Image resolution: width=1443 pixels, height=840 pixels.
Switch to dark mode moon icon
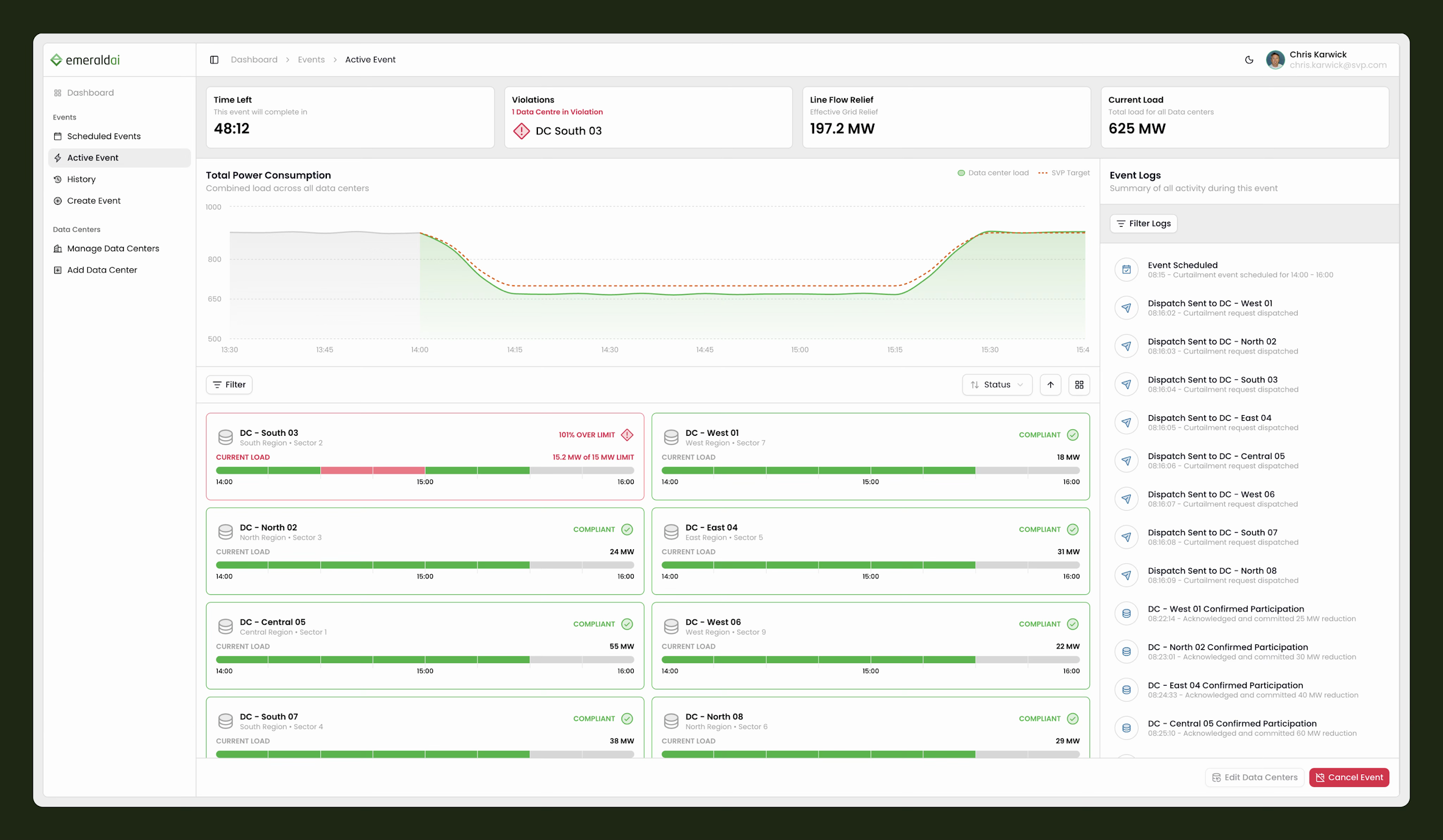tap(1249, 60)
